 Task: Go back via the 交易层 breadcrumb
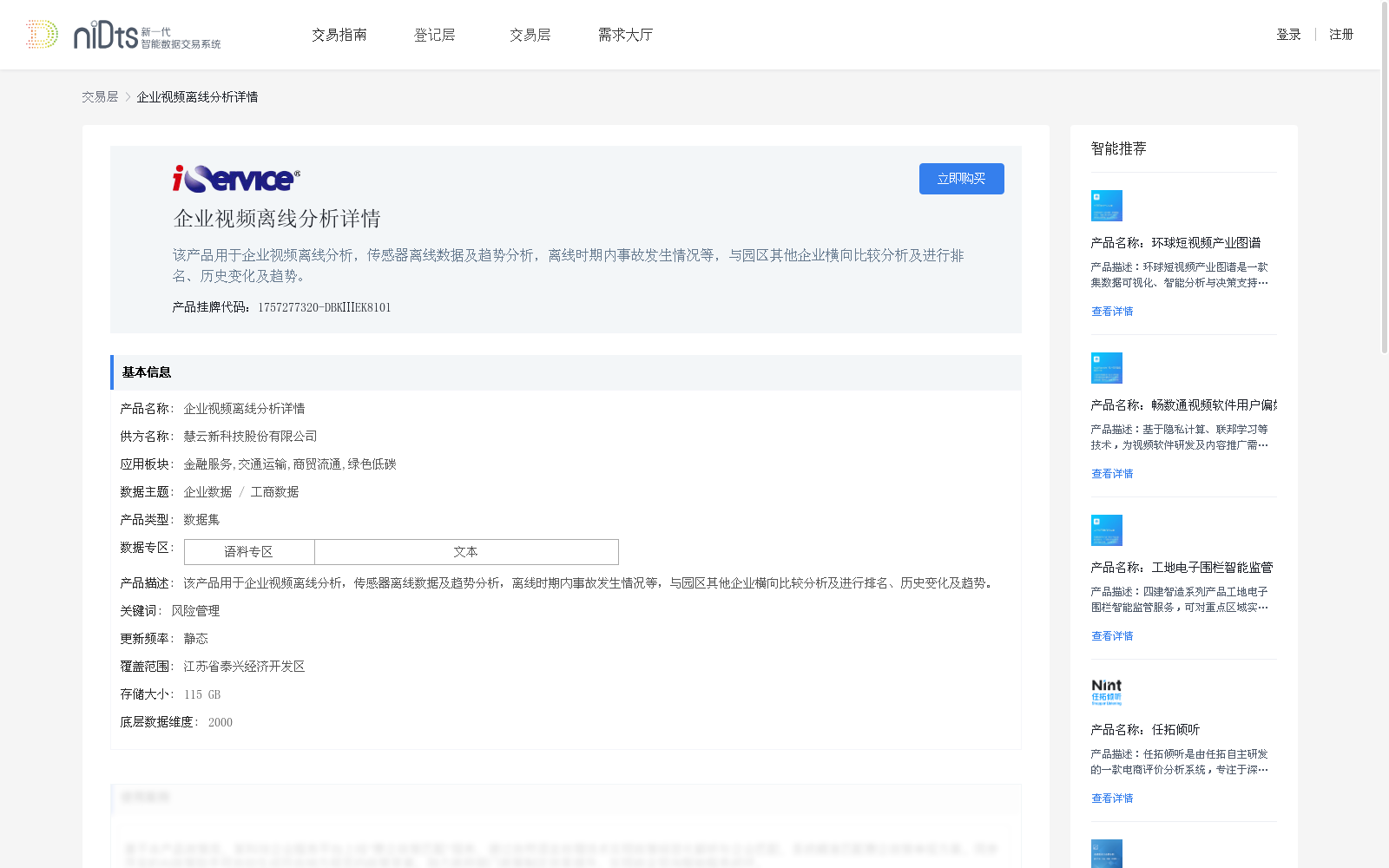tap(100, 97)
